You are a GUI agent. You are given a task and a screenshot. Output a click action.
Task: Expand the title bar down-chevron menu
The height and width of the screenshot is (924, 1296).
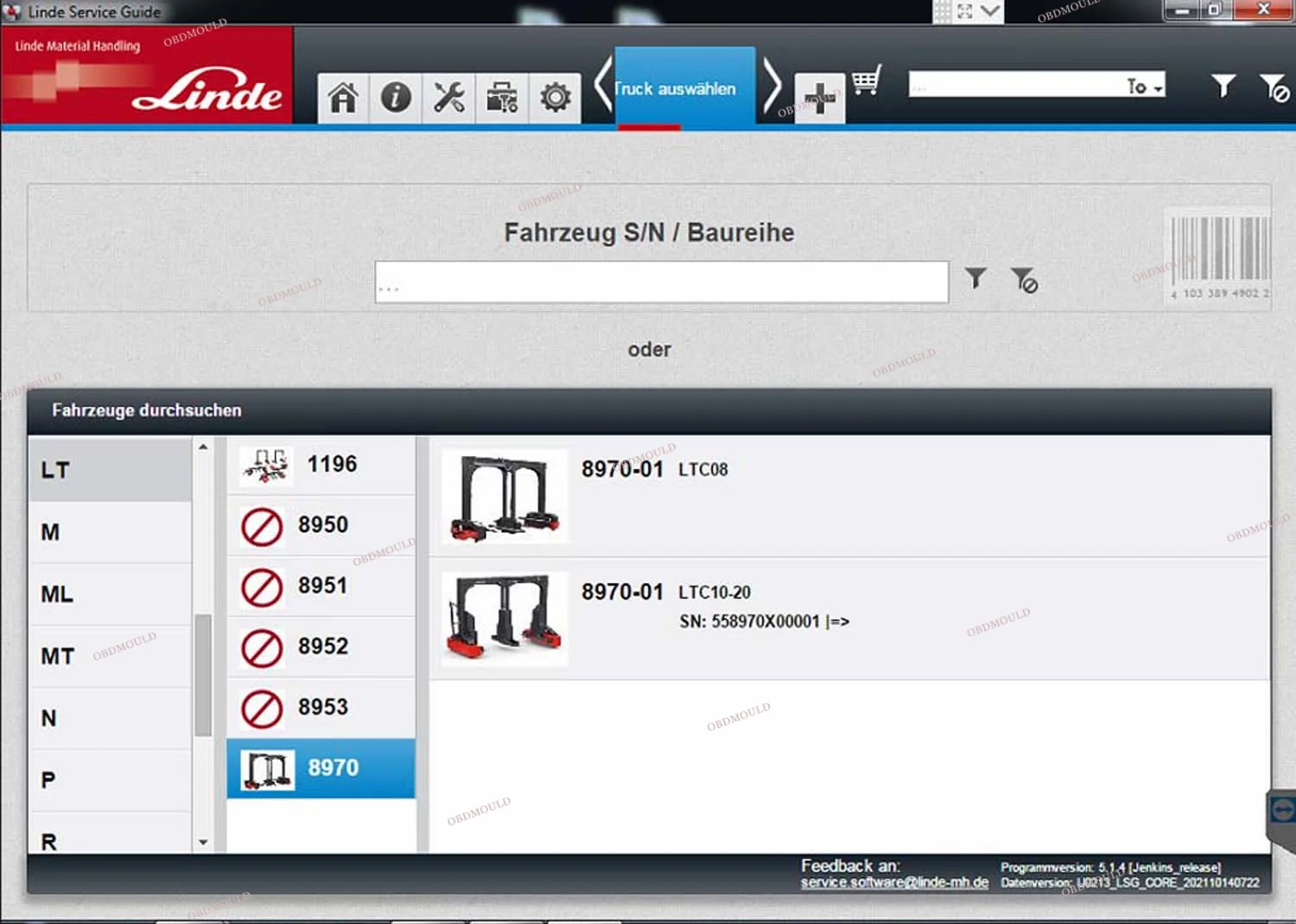990,11
